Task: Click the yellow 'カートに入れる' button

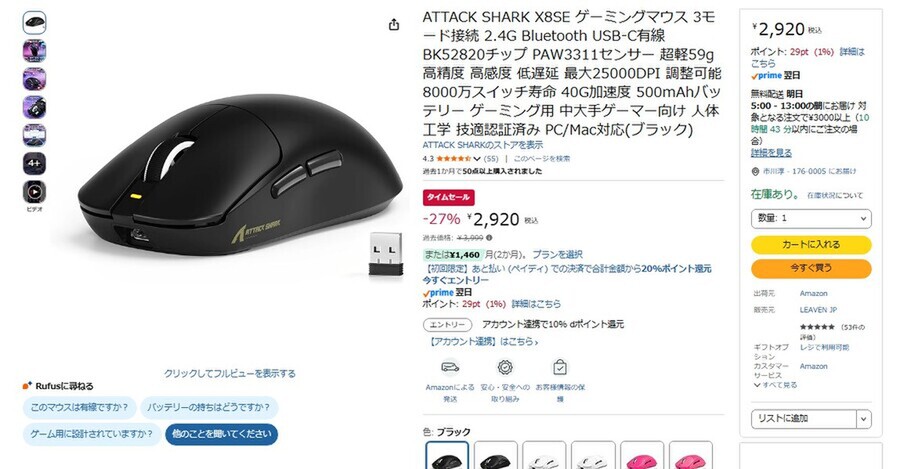Action: coord(811,245)
